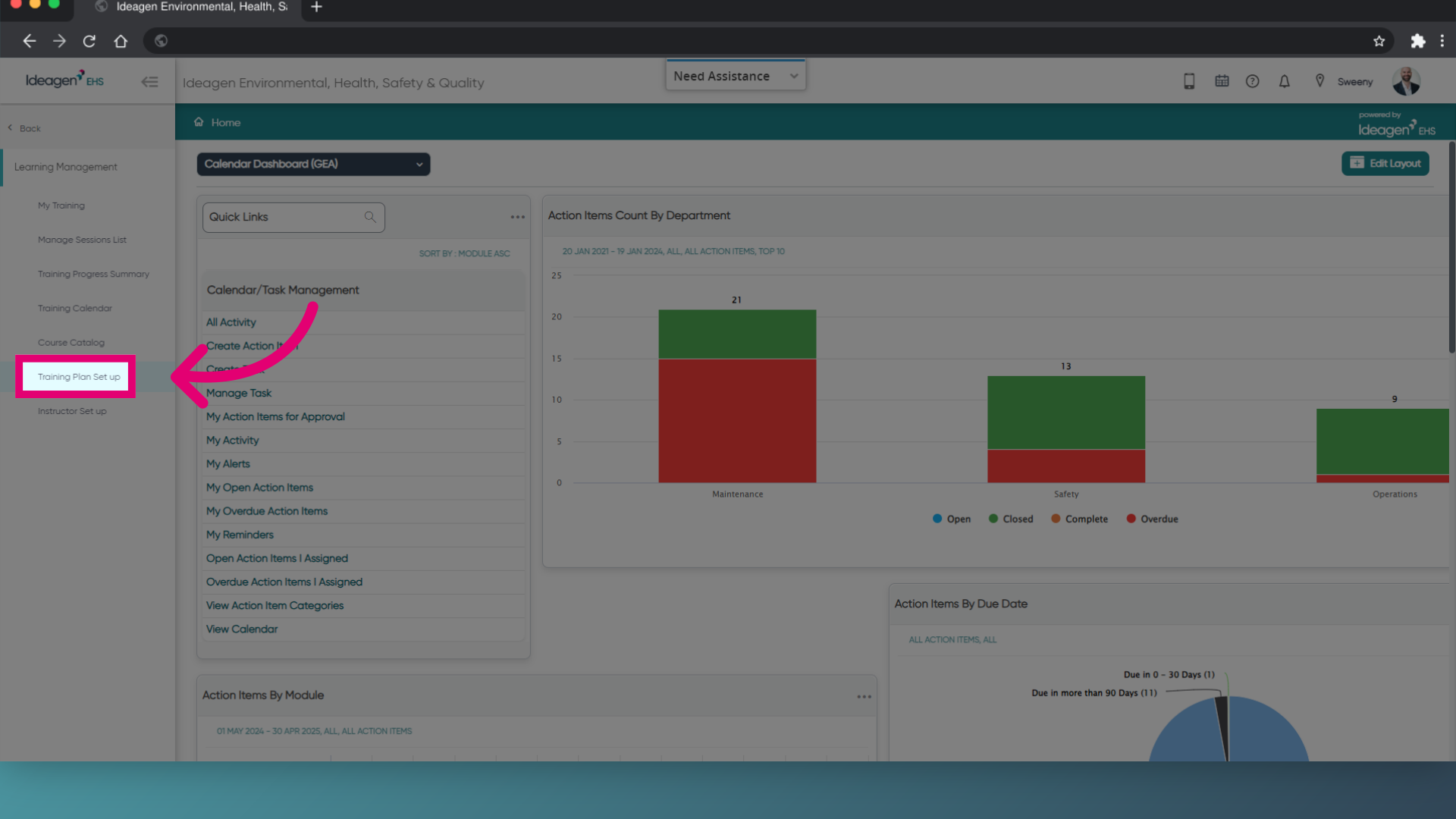Open a new browser tab
1456x819 pixels.
pyautogui.click(x=316, y=7)
